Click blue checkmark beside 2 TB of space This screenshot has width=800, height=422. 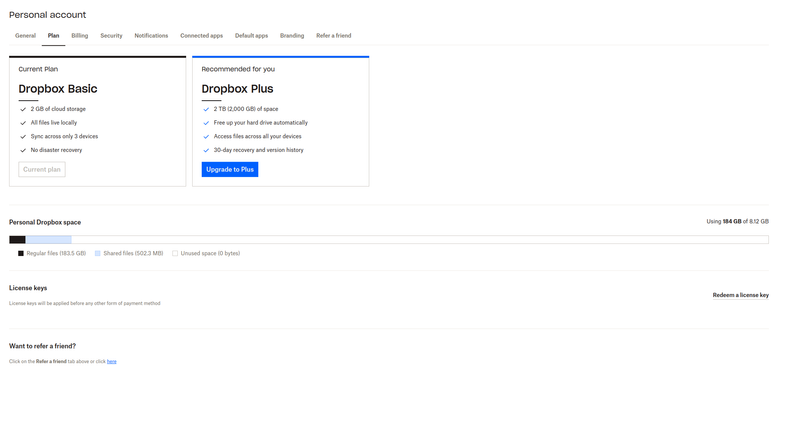click(206, 109)
